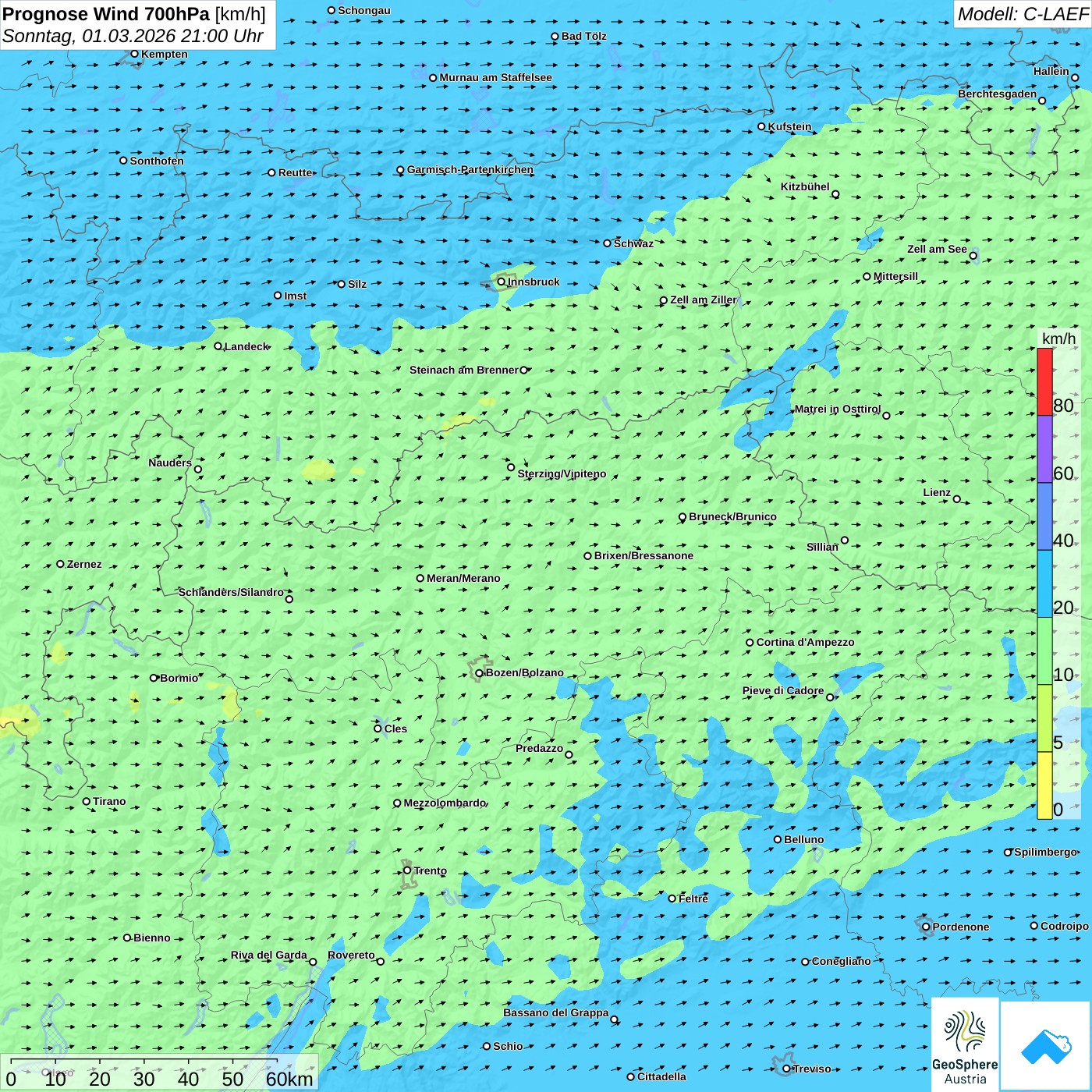Click the 'Cortina d'Ampezzo' label

805,642
